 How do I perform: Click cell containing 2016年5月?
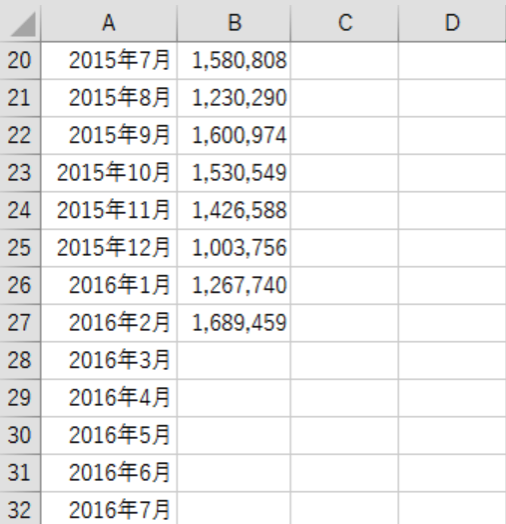[x=109, y=435]
